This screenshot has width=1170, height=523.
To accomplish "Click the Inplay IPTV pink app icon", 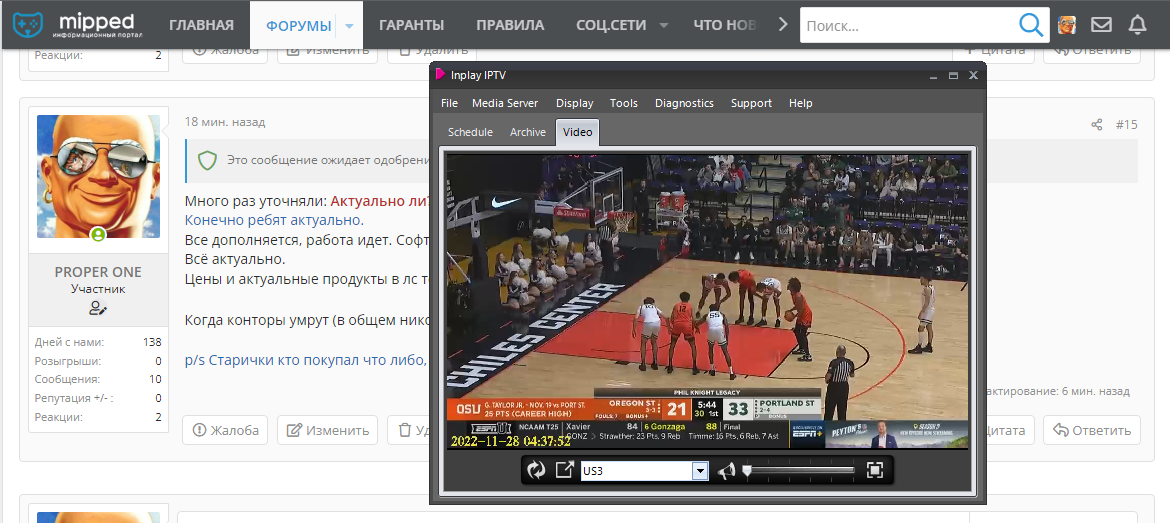I will [440, 75].
